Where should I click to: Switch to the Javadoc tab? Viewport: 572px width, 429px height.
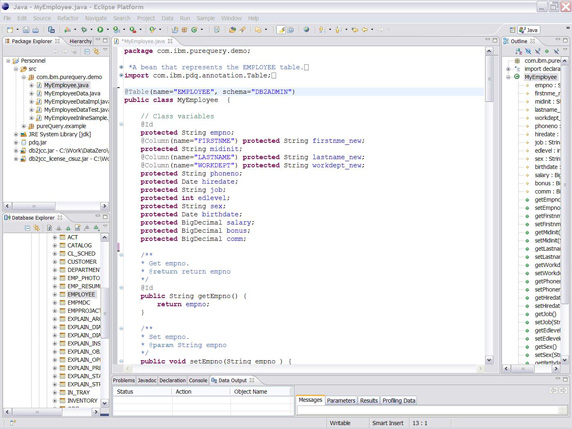147,380
